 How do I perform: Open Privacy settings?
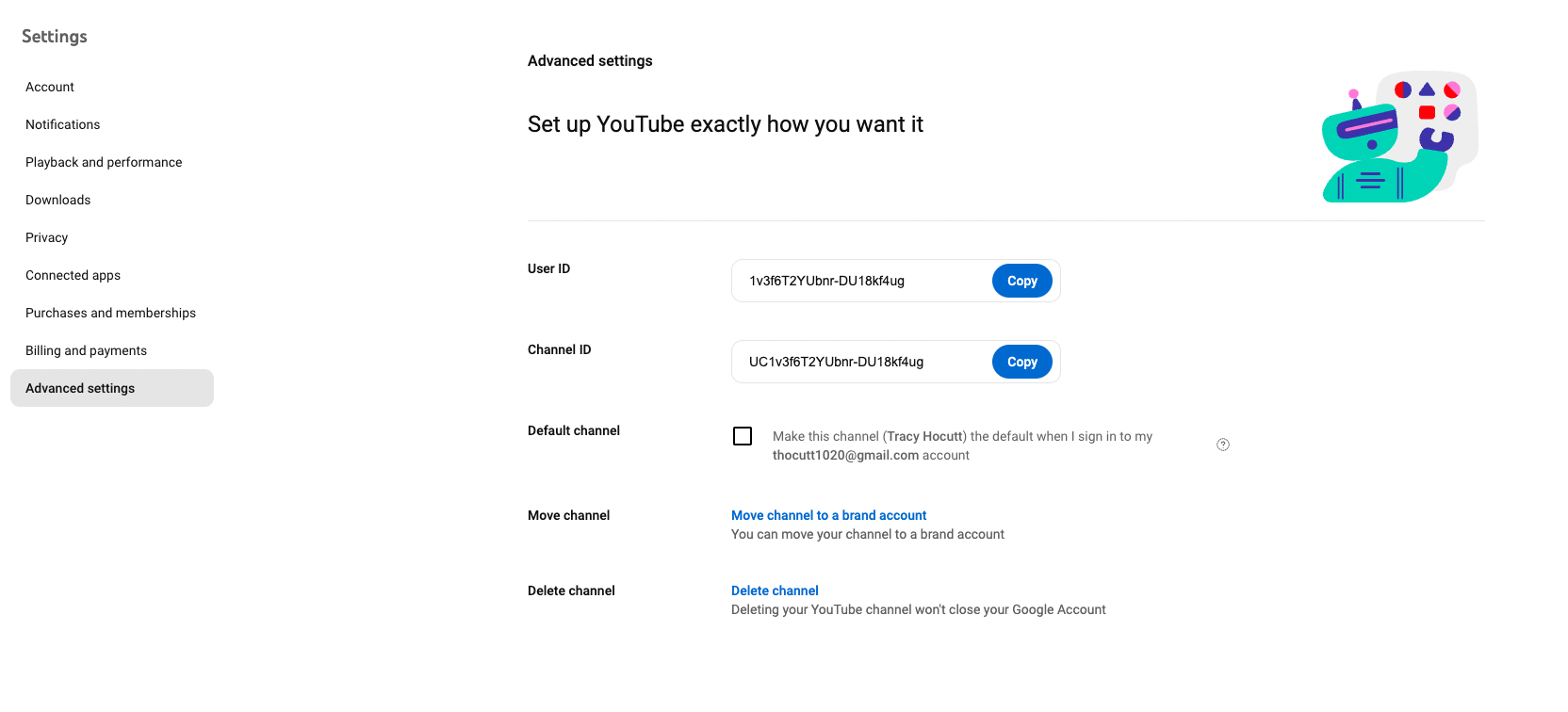coord(112,237)
